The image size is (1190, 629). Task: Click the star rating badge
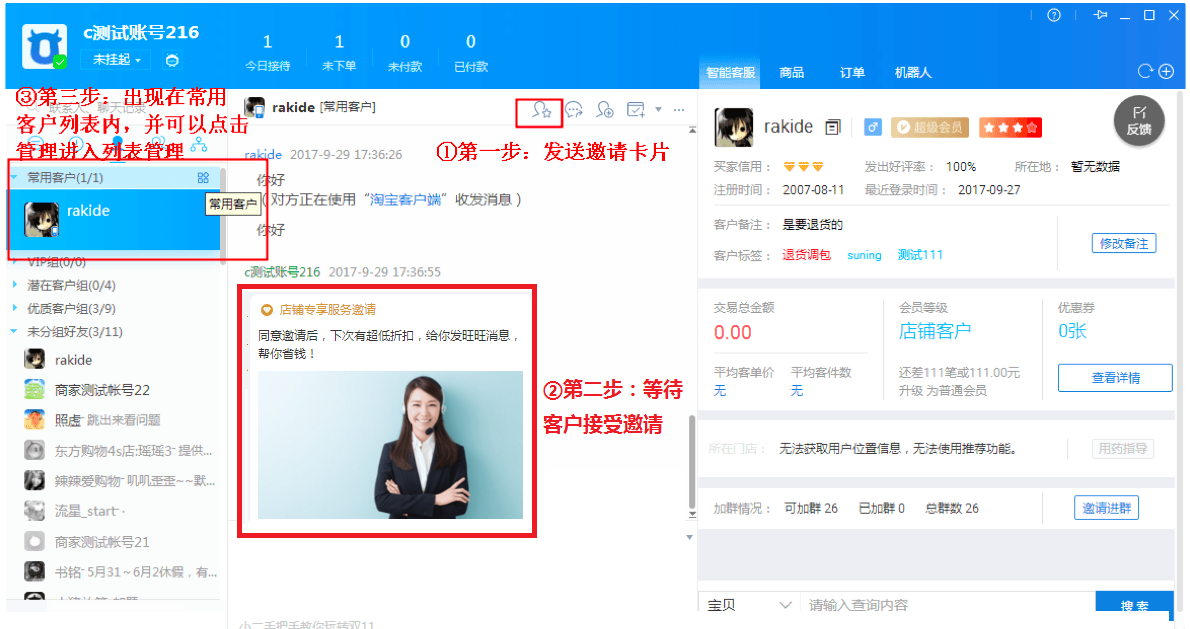1010,127
